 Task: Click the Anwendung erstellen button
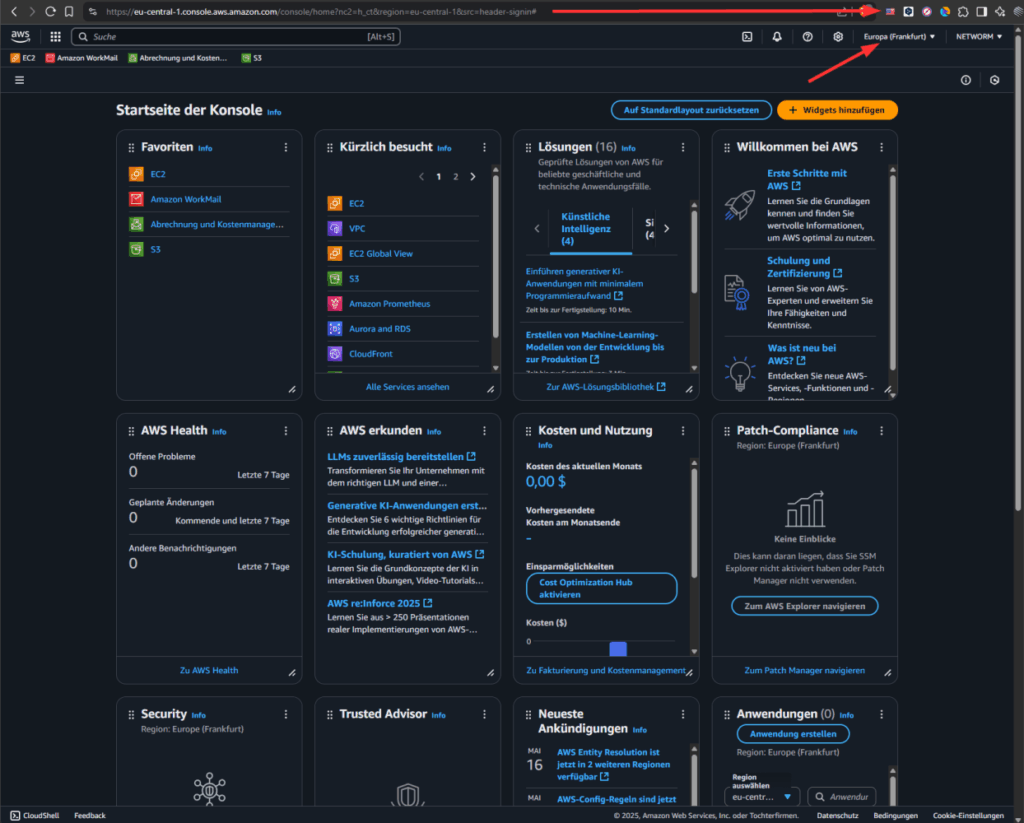793,734
